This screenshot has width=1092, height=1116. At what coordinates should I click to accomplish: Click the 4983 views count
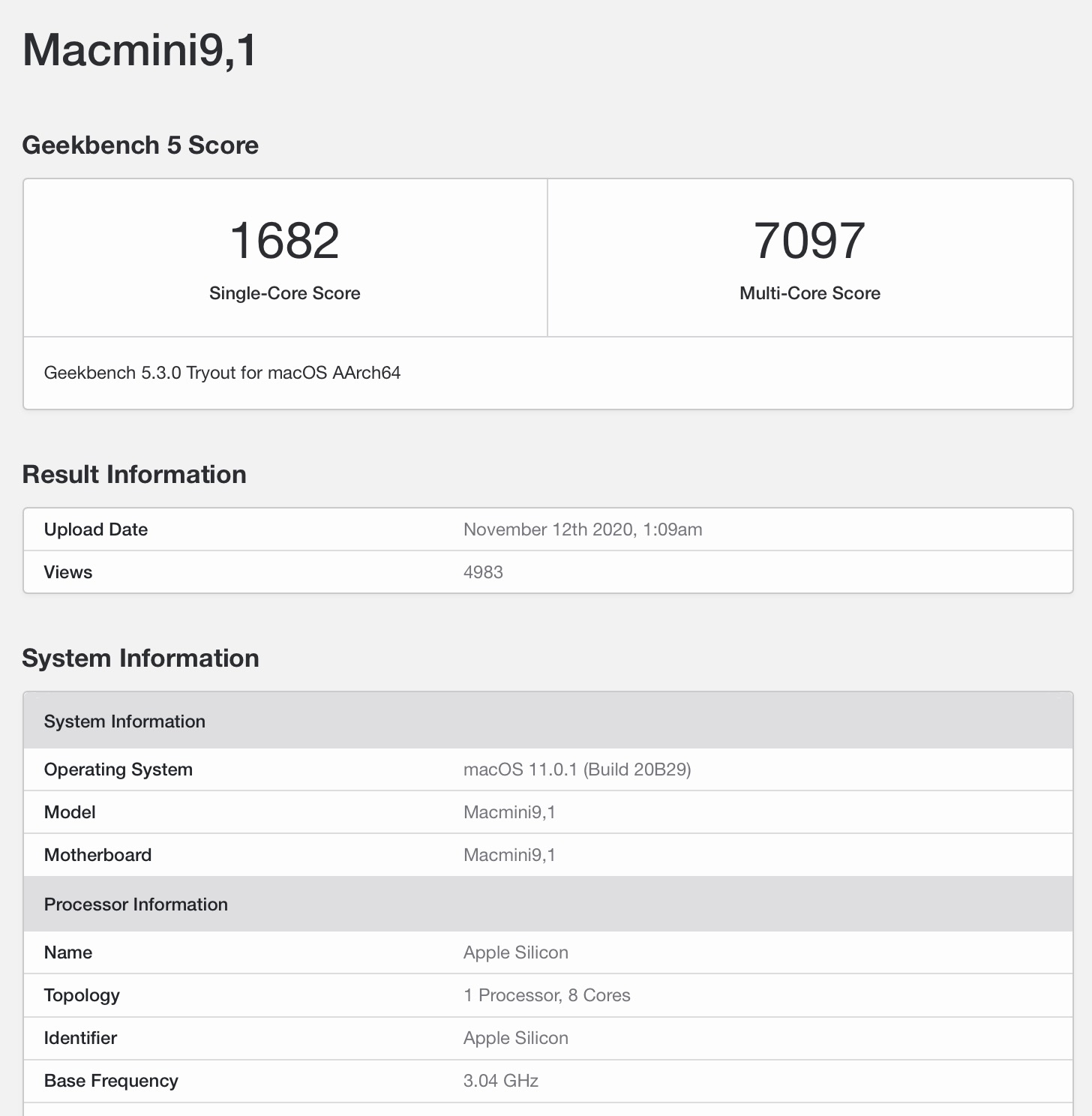tap(483, 572)
